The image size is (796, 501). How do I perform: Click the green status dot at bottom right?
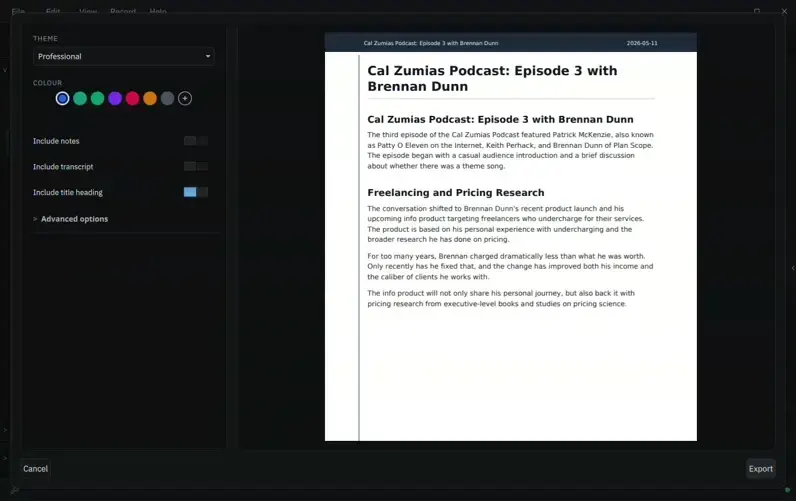[x=787, y=490]
